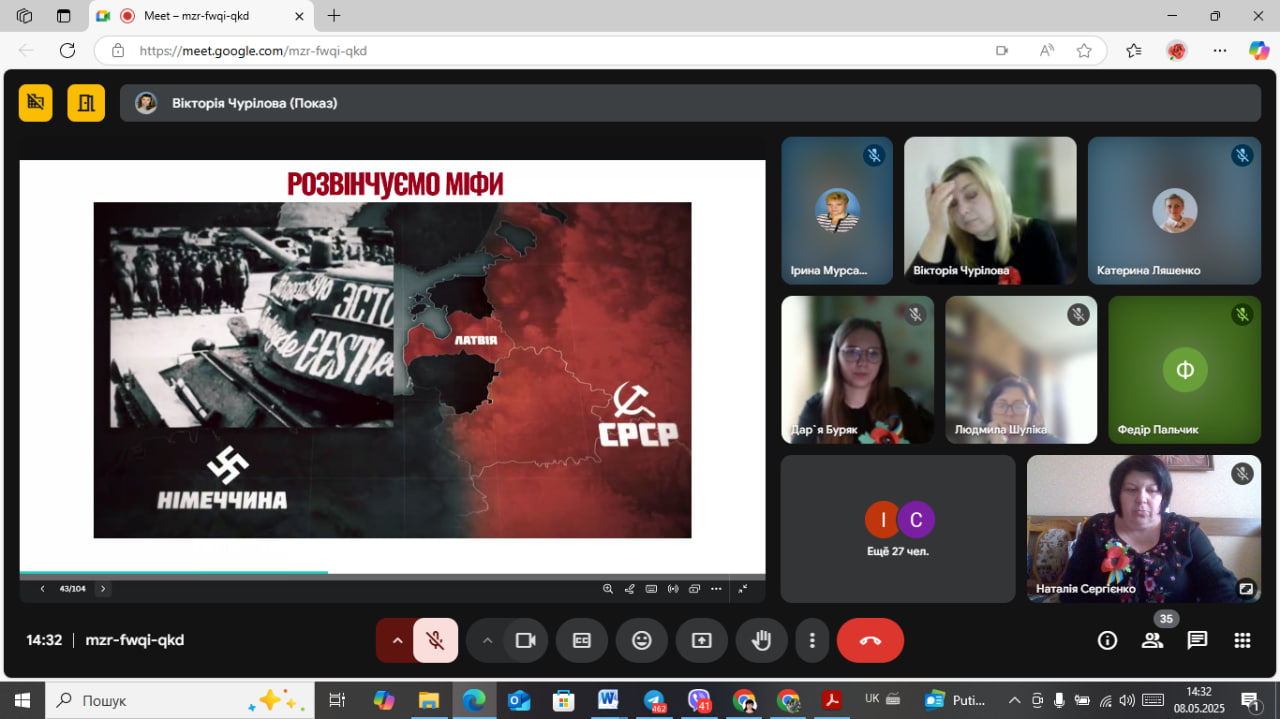Unmute the microphone
Image resolution: width=1280 pixels, height=719 pixels.
[435, 641]
